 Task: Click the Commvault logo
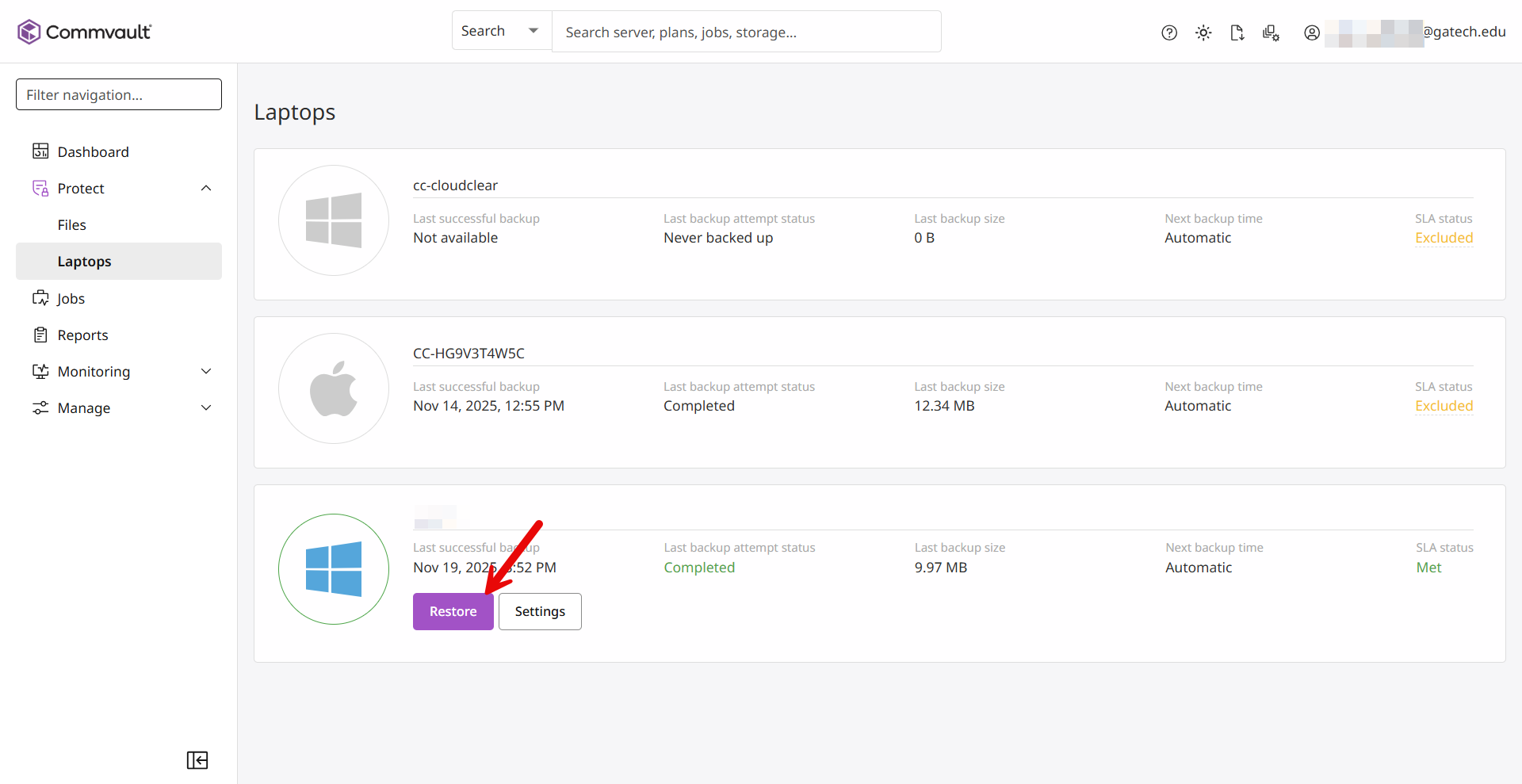(84, 32)
